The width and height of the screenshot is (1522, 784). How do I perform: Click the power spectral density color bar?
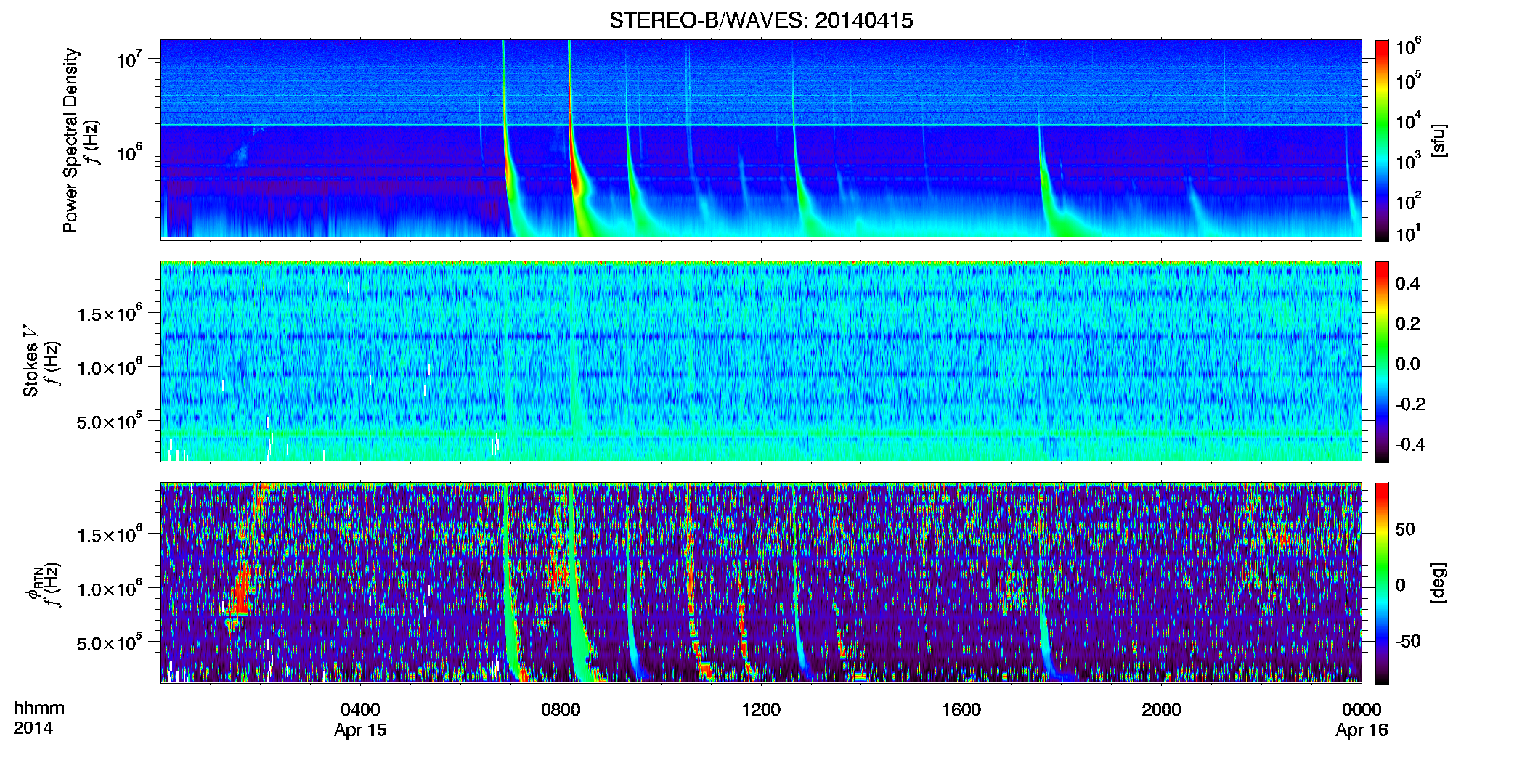tap(1382, 140)
